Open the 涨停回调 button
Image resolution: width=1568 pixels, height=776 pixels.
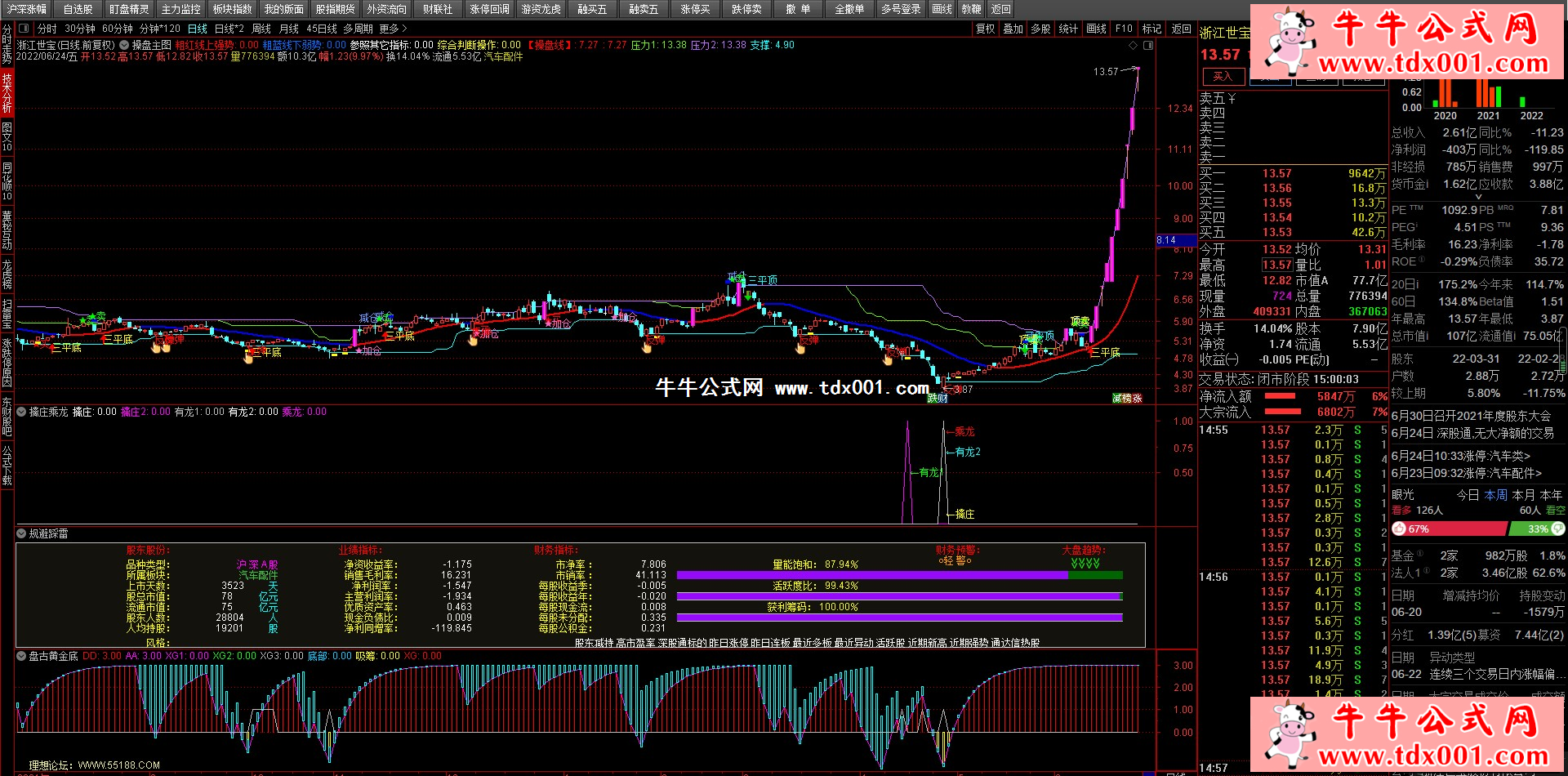click(x=490, y=9)
